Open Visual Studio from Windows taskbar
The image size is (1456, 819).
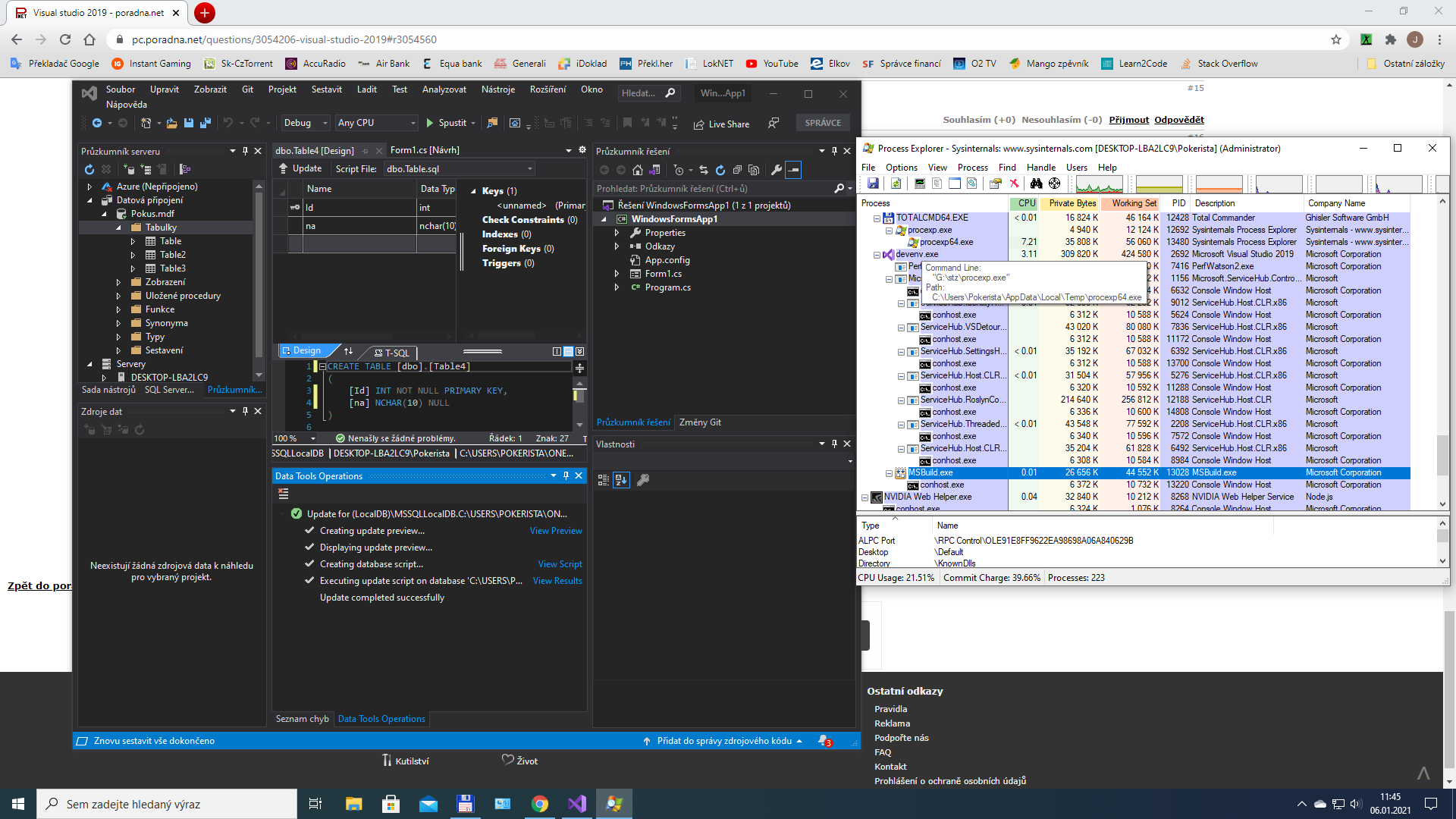click(x=576, y=803)
